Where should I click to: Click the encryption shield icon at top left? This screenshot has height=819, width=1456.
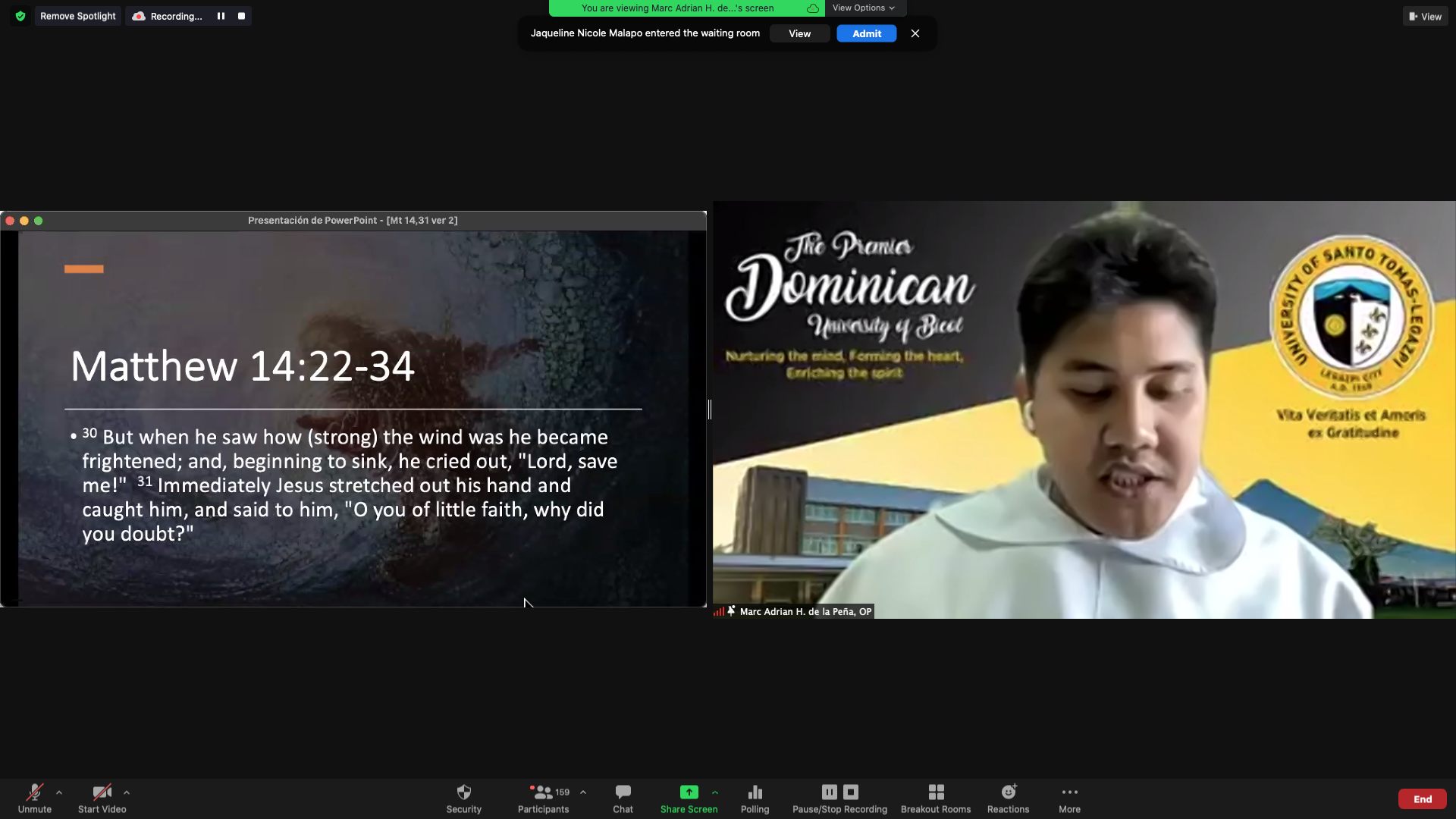[20, 16]
